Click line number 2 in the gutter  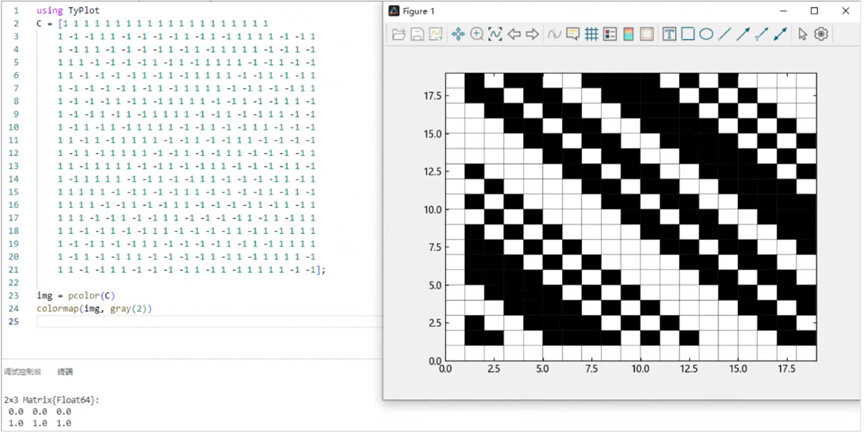click(x=16, y=24)
